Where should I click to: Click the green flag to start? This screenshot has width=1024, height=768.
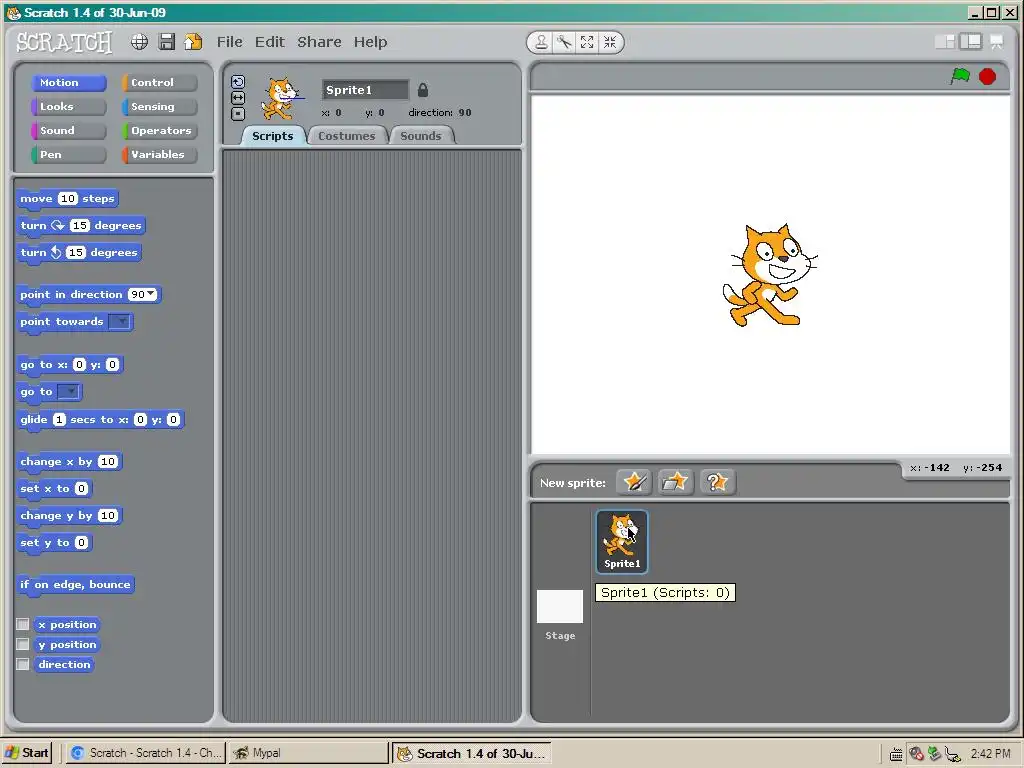point(960,76)
